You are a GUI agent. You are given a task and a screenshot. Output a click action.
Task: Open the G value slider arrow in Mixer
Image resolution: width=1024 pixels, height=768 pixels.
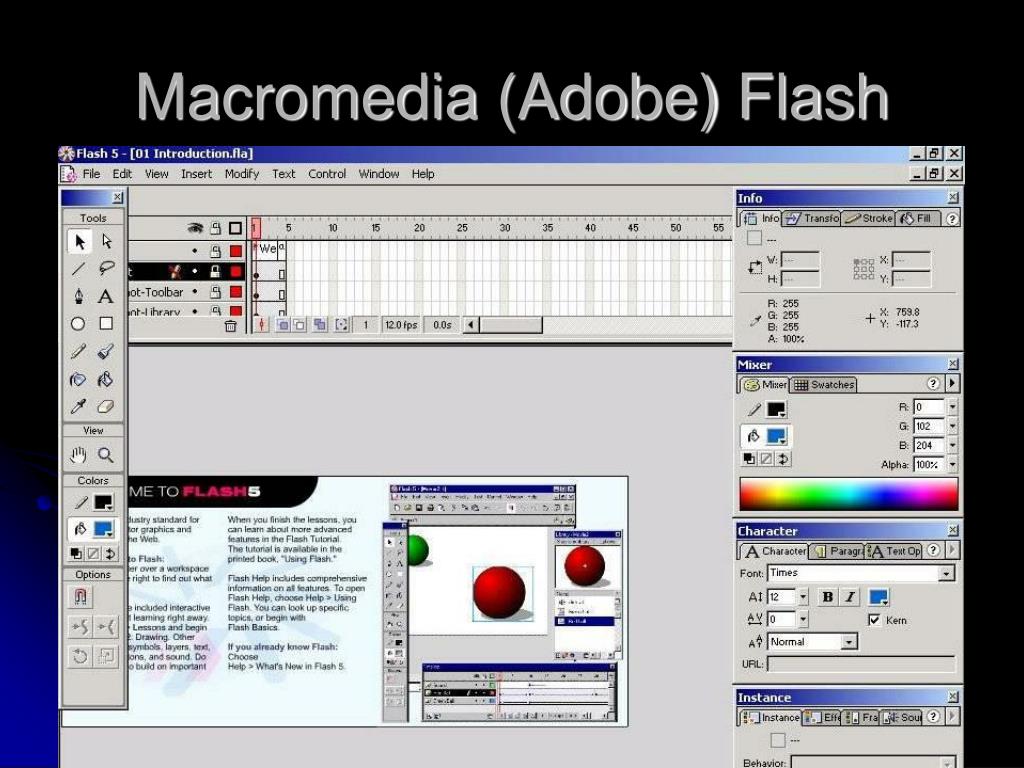(952, 426)
